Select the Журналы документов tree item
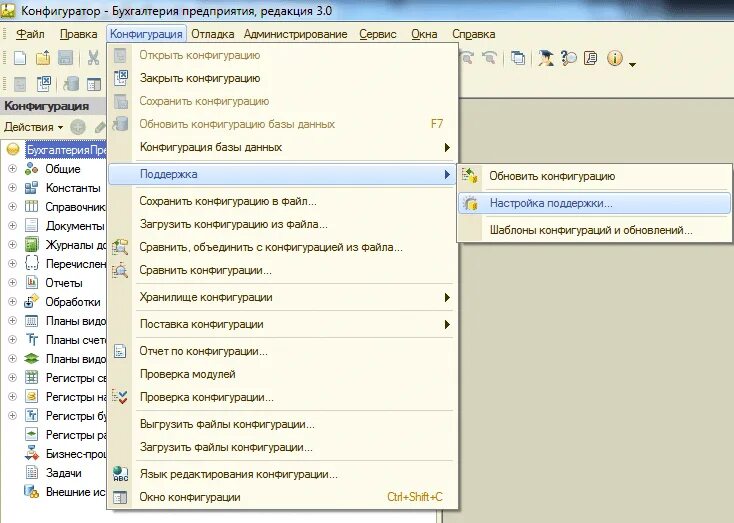Viewport: 734px width, 523px height. (76, 245)
